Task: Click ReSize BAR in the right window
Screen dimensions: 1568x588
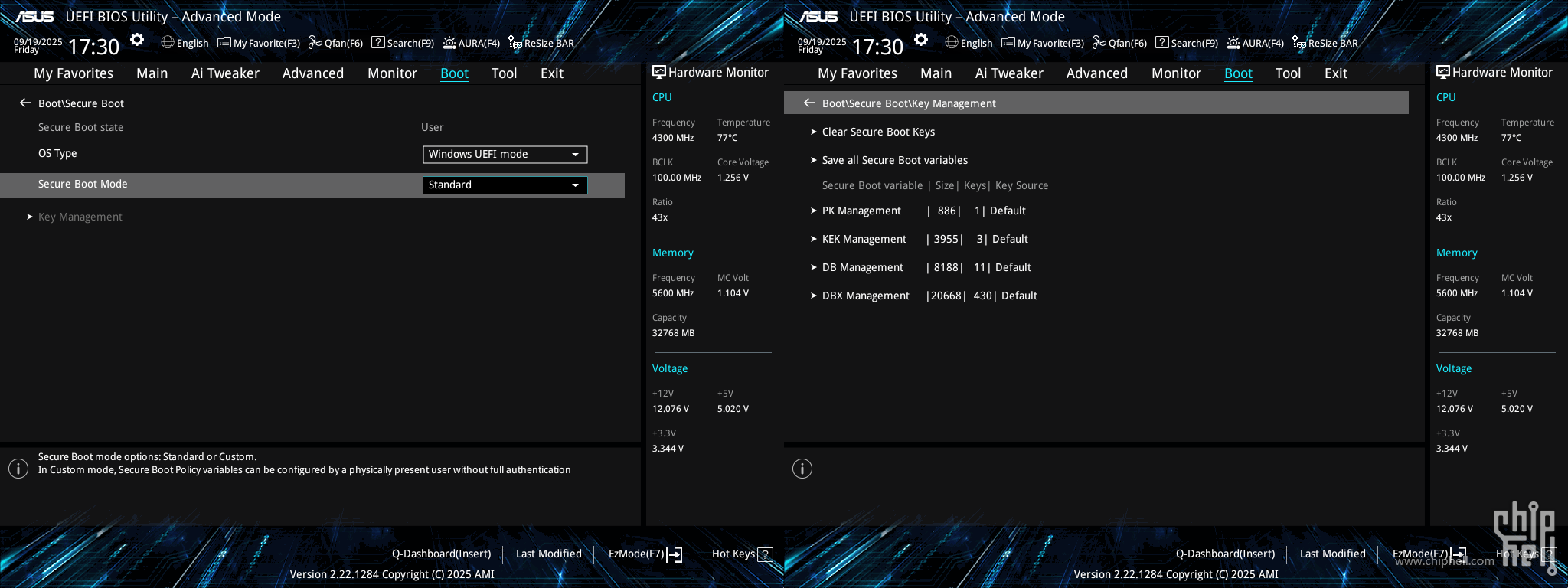Action: click(1325, 43)
